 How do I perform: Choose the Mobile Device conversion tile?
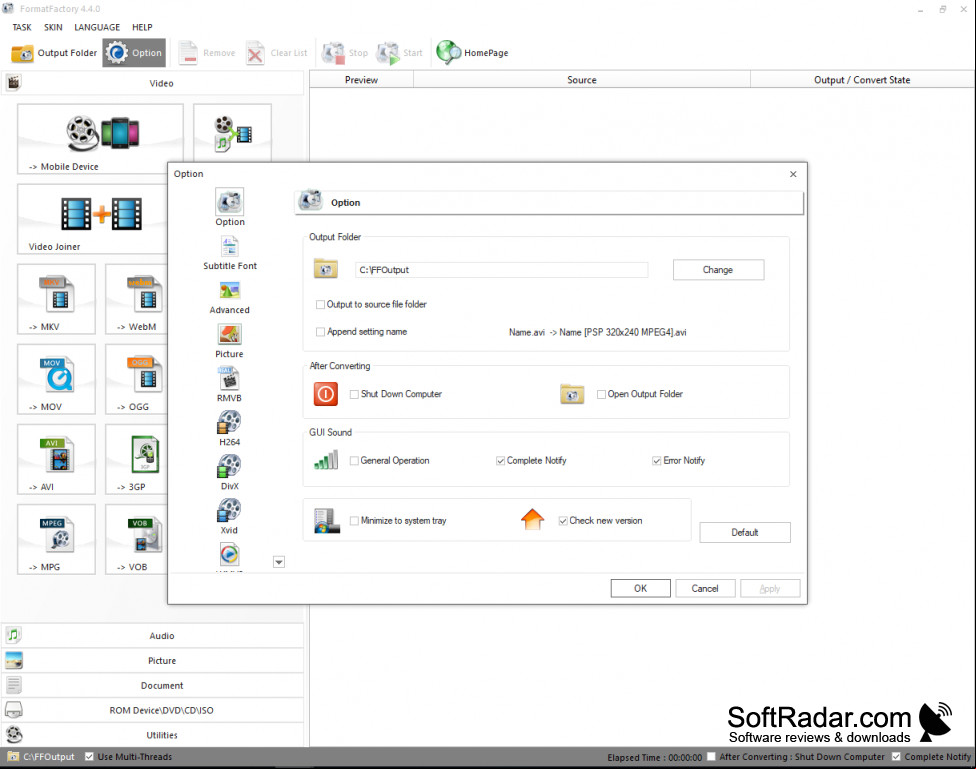click(x=100, y=139)
